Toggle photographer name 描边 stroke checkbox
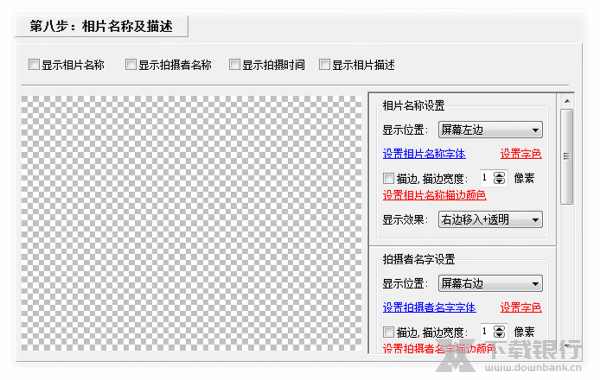The image size is (600, 380). pyautogui.click(x=388, y=331)
